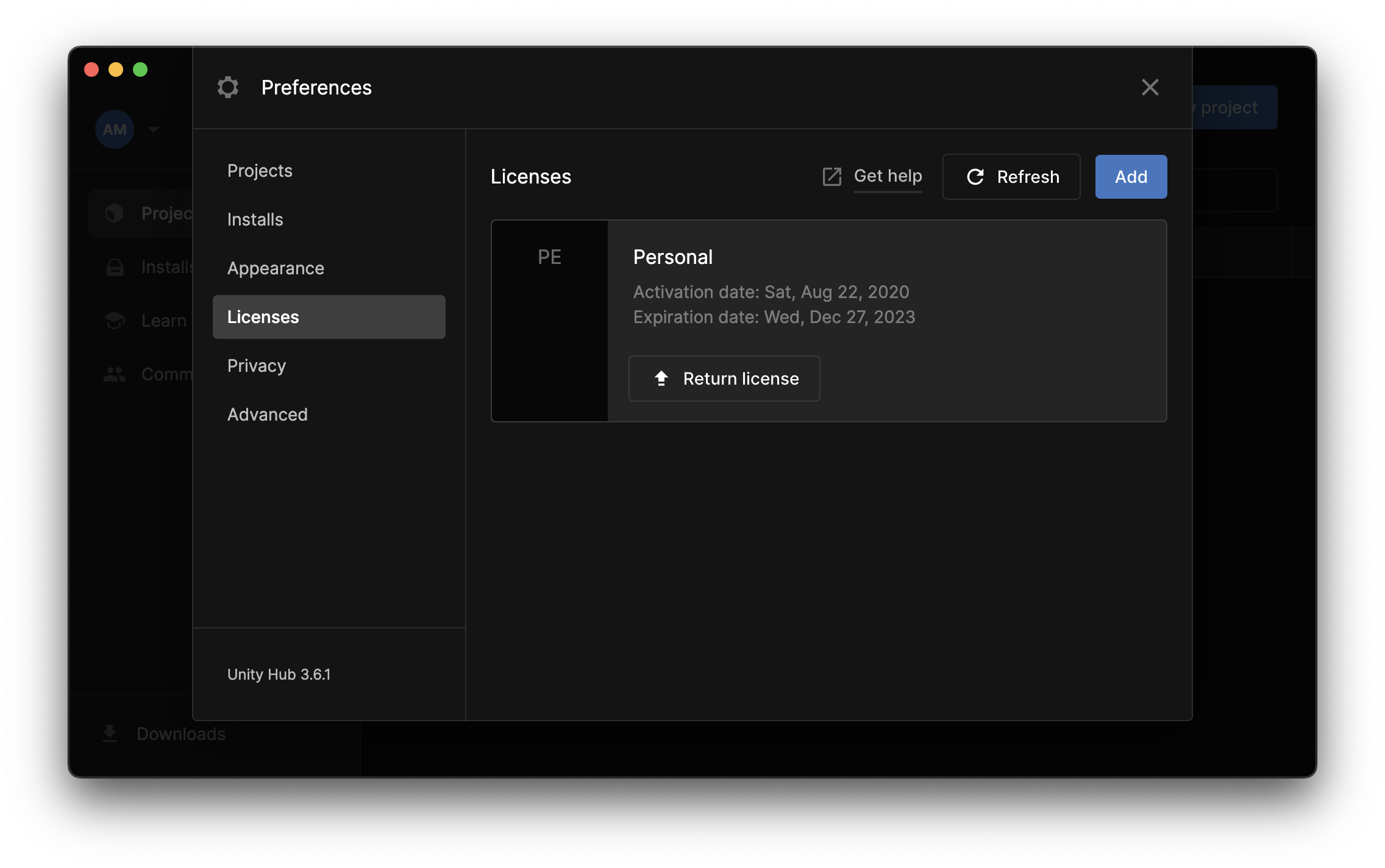
Task: Select the Projects menu item
Action: [x=260, y=170]
